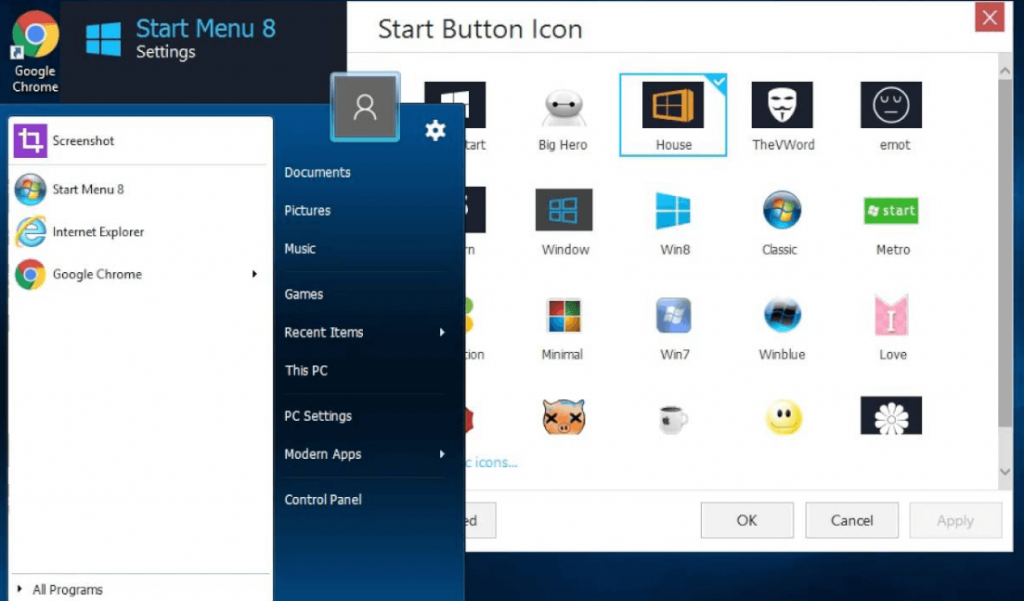Click the Start Menu 8 Windows logo
The width and height of the screenshot is (1024, 601).
pos(103,39)
